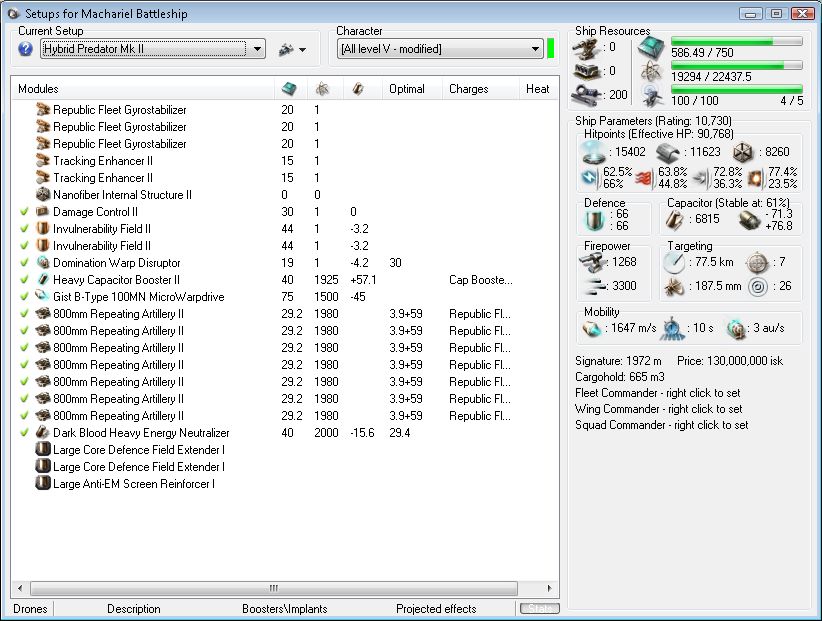
Task: Click the velocity icon showing 1647 m/s
Action: (591, 329)
